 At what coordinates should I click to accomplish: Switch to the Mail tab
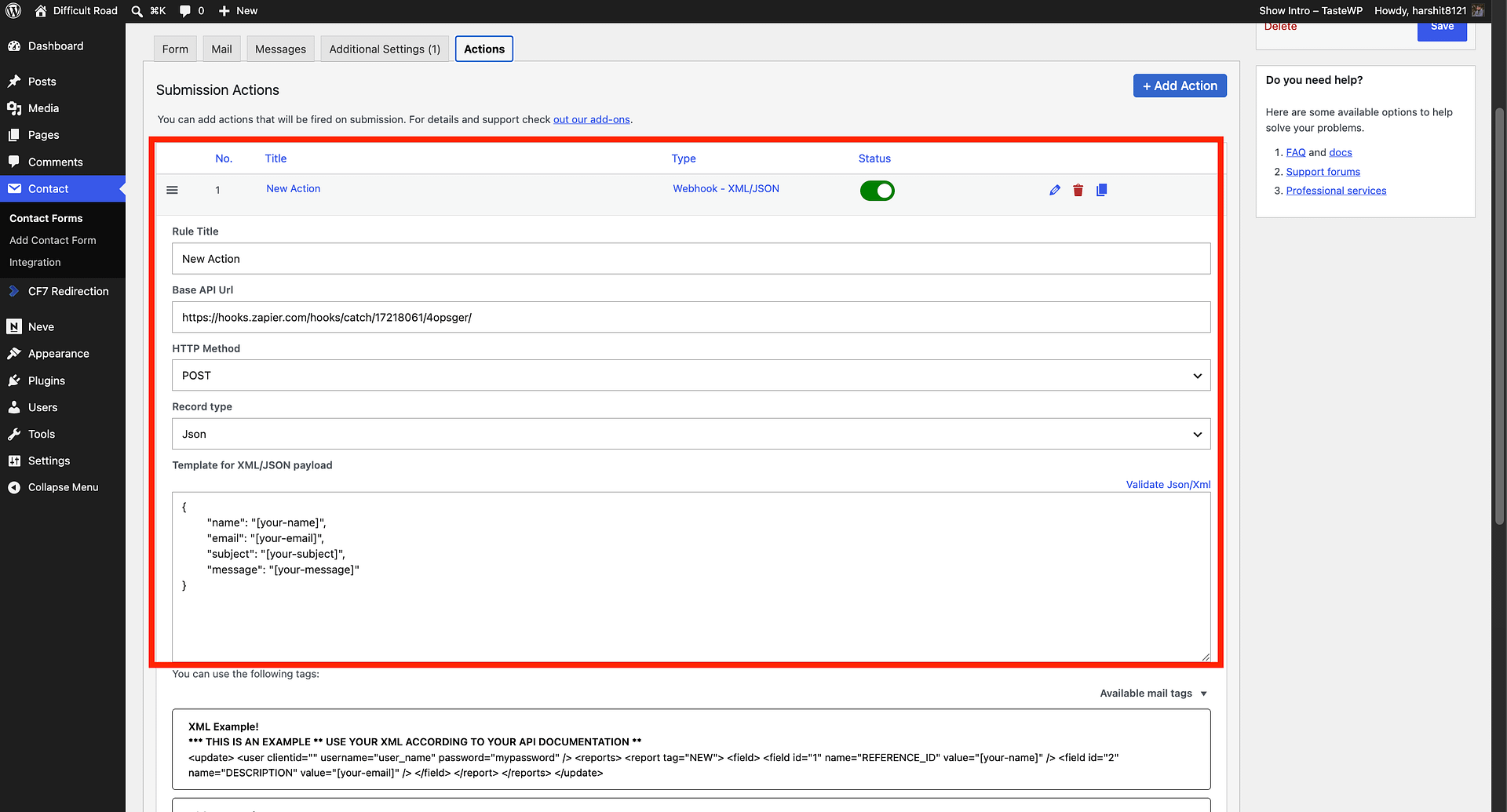[221, 49]
